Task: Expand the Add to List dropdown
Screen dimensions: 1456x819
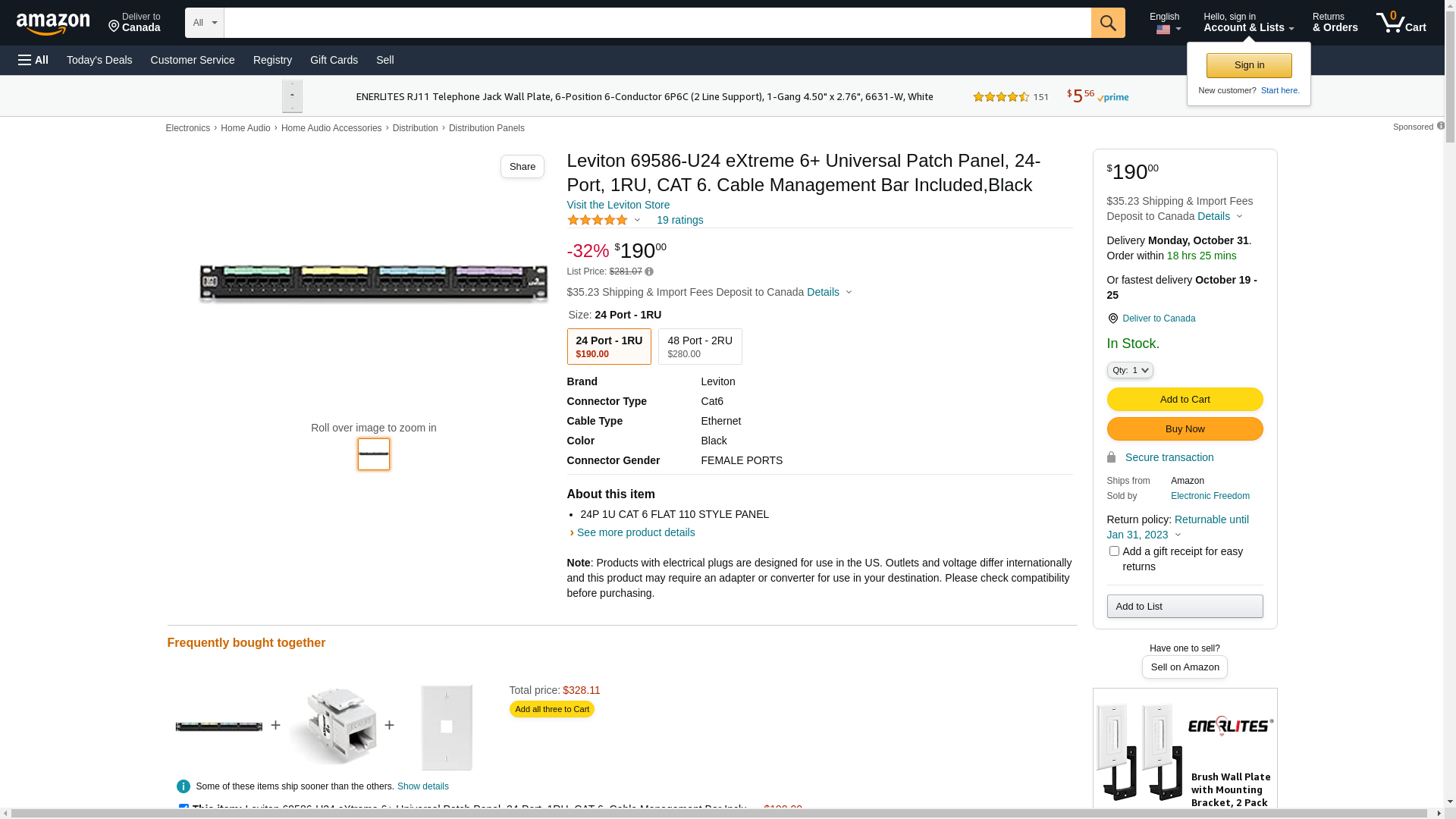Action: (1185, 606)
